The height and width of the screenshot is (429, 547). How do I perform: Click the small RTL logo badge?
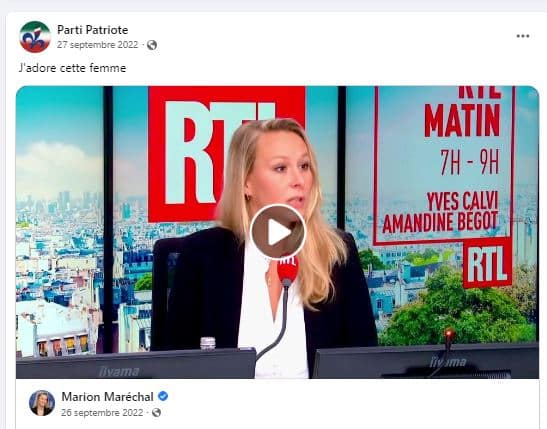pyautogui.click(x=487, y=264)
